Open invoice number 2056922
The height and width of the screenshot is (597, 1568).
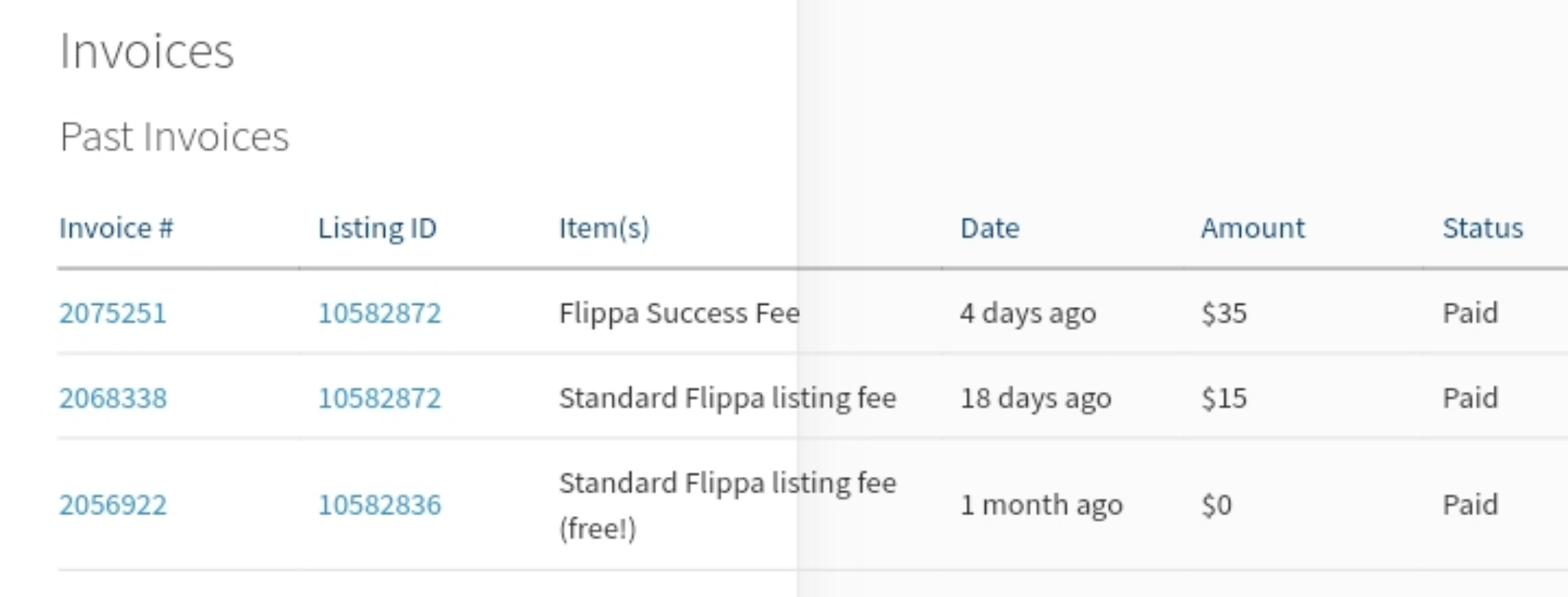(112, 504)
